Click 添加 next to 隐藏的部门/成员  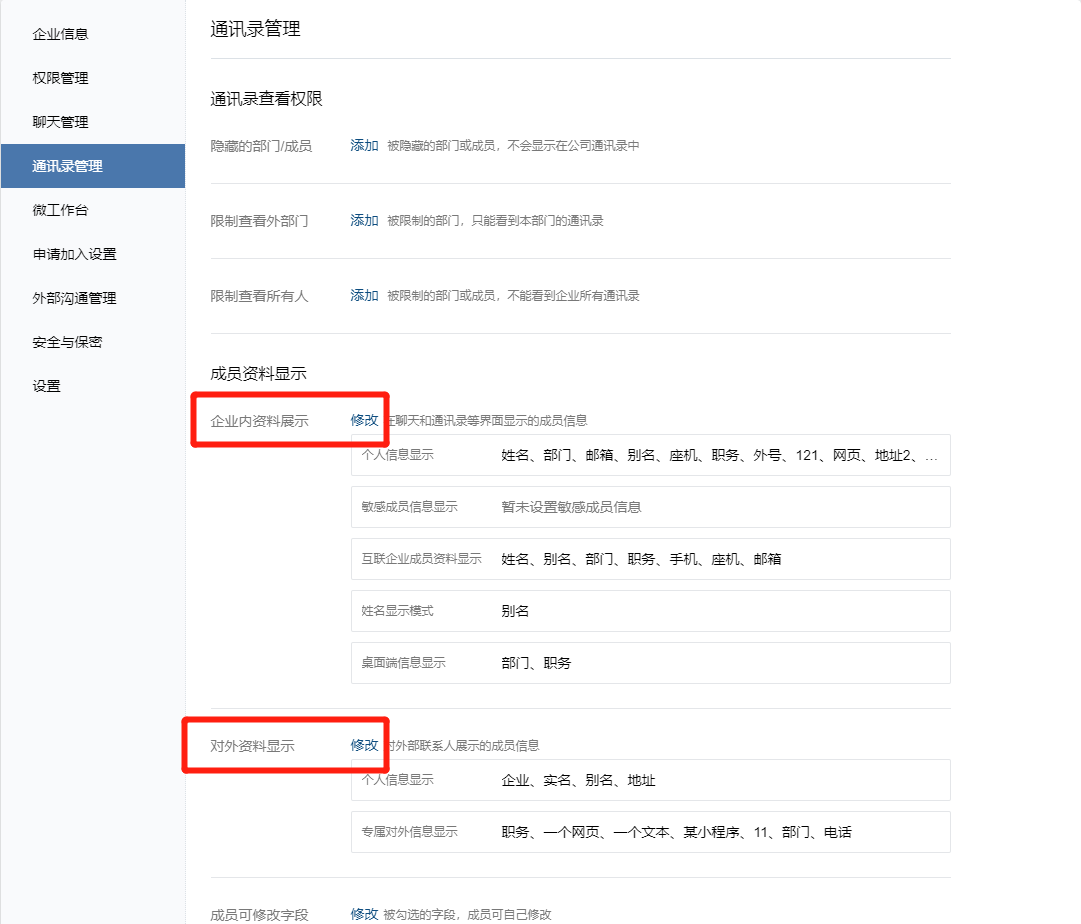pos(364,146)
